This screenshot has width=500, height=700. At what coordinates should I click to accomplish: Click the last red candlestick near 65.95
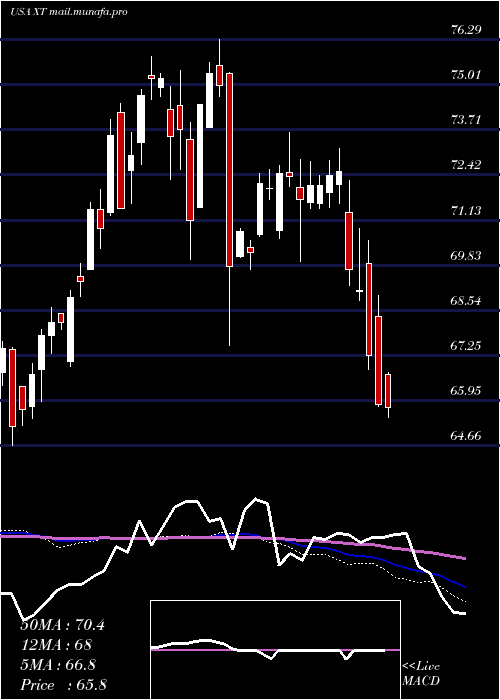[x=388, y=391]
